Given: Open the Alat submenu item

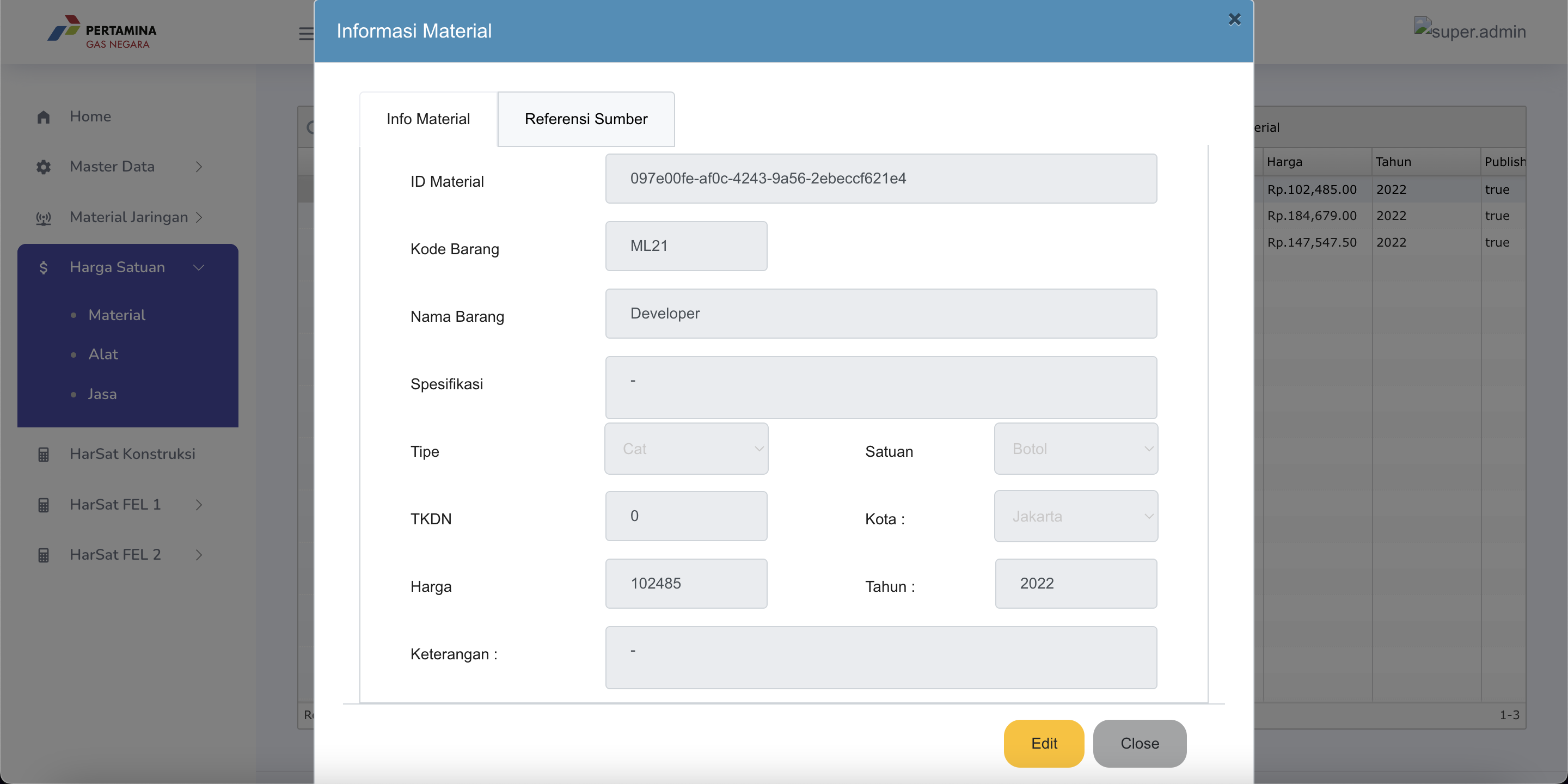Looking at the screenshot, I should pos(103,354).
